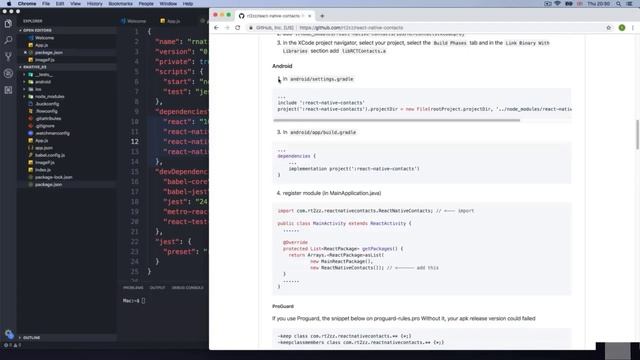The width and height of the screenshot is (640, 360).
Task: Click the GitHub page vertical scrollbar
Action: pos(638,135)
